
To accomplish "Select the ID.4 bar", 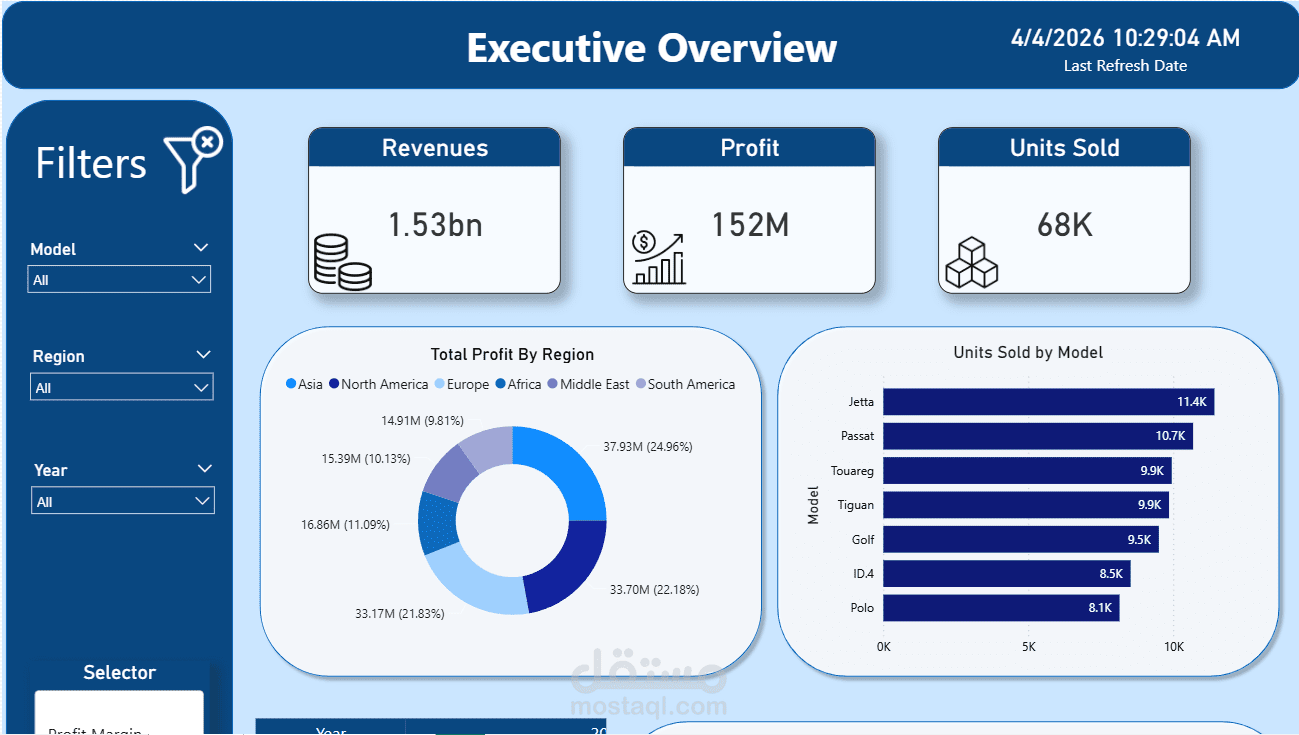I will coord(1007,574).
